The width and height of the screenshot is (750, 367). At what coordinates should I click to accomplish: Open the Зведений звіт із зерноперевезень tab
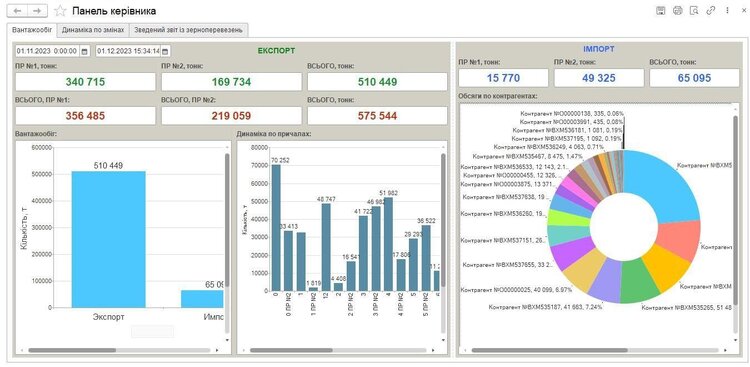188,30
